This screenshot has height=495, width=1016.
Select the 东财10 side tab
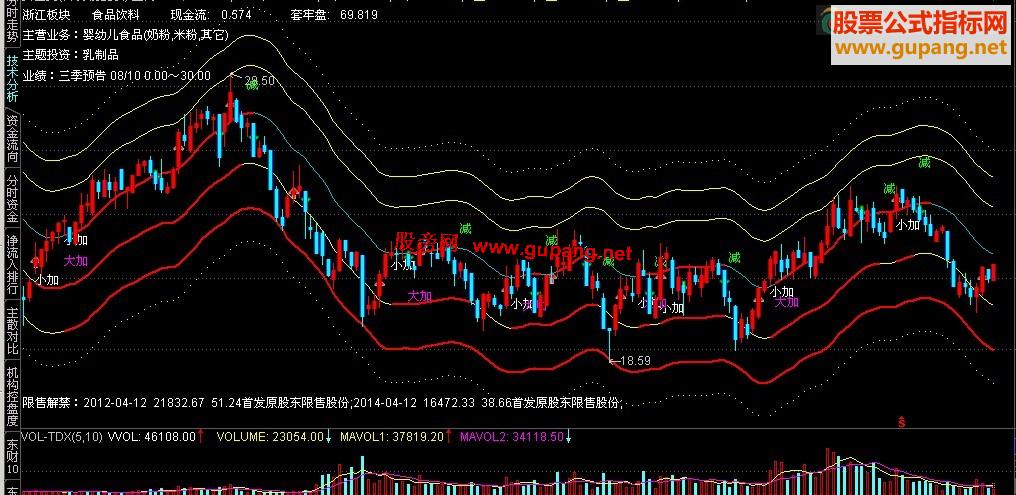[x=12, y=454]
